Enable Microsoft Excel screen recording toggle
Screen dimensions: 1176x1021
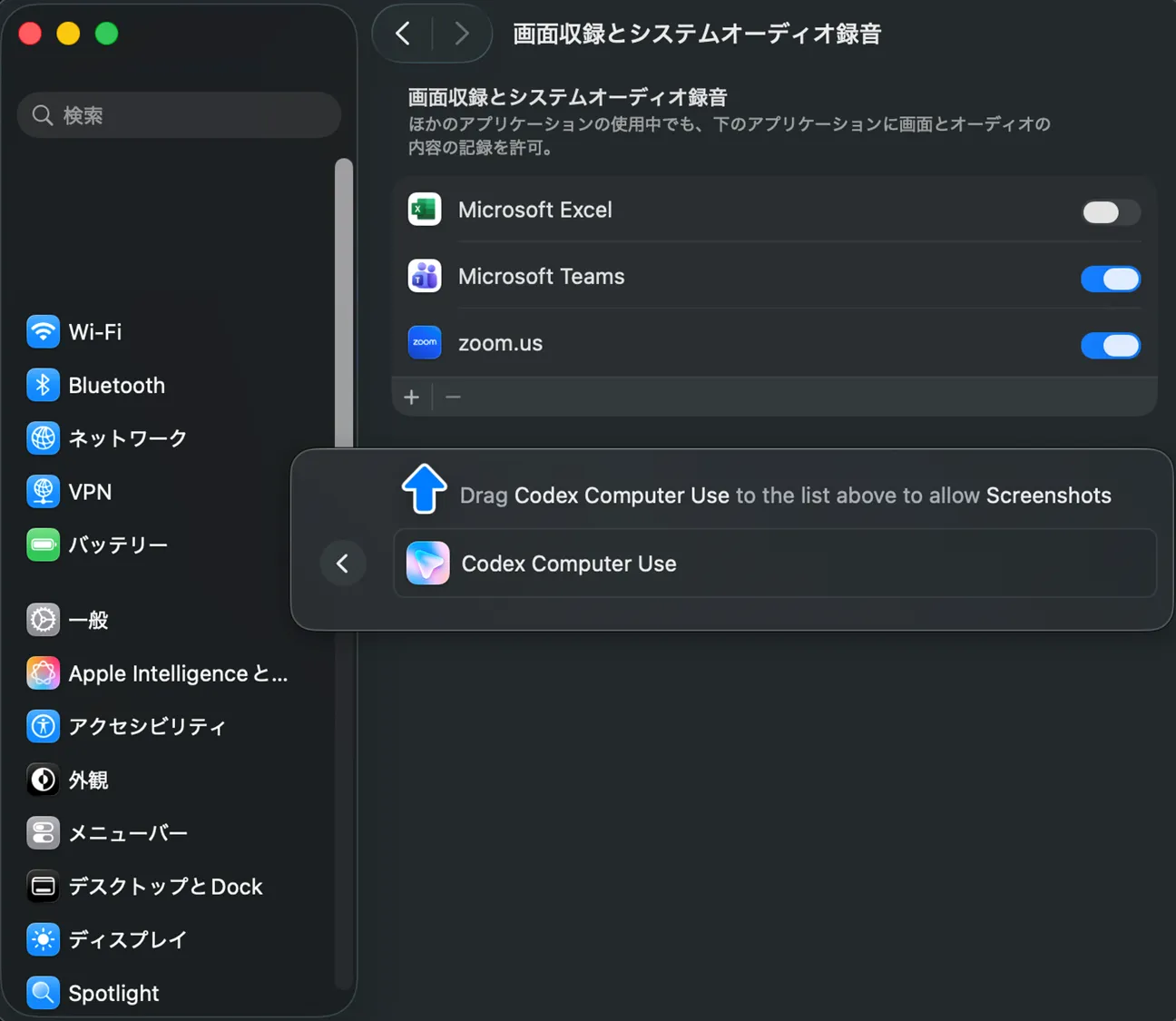coord(1111,212)
